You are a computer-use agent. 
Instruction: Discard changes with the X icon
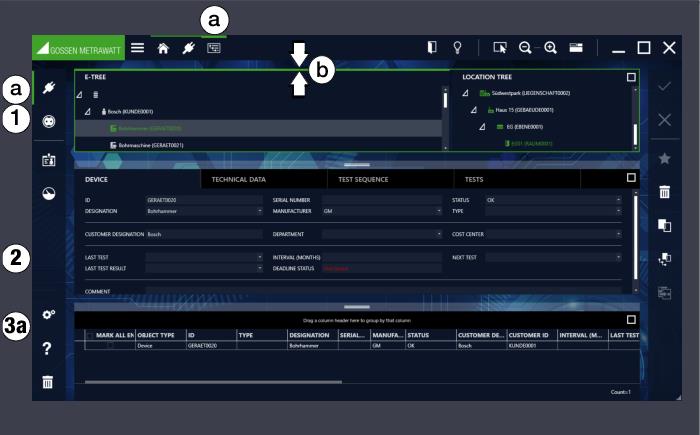pos(664,120)
